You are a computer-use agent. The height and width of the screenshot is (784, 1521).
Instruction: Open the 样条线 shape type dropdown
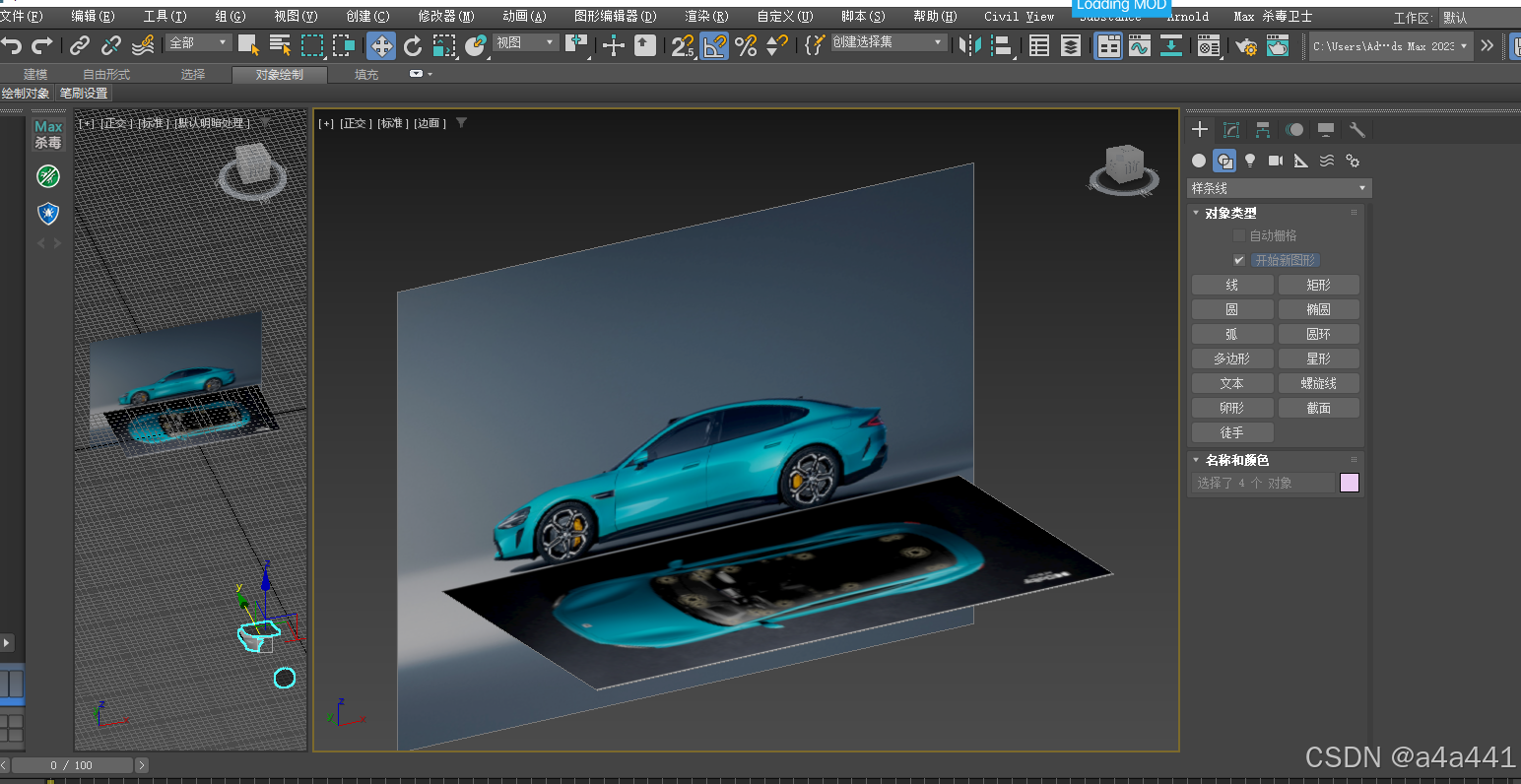click(x=1279, y=188)
